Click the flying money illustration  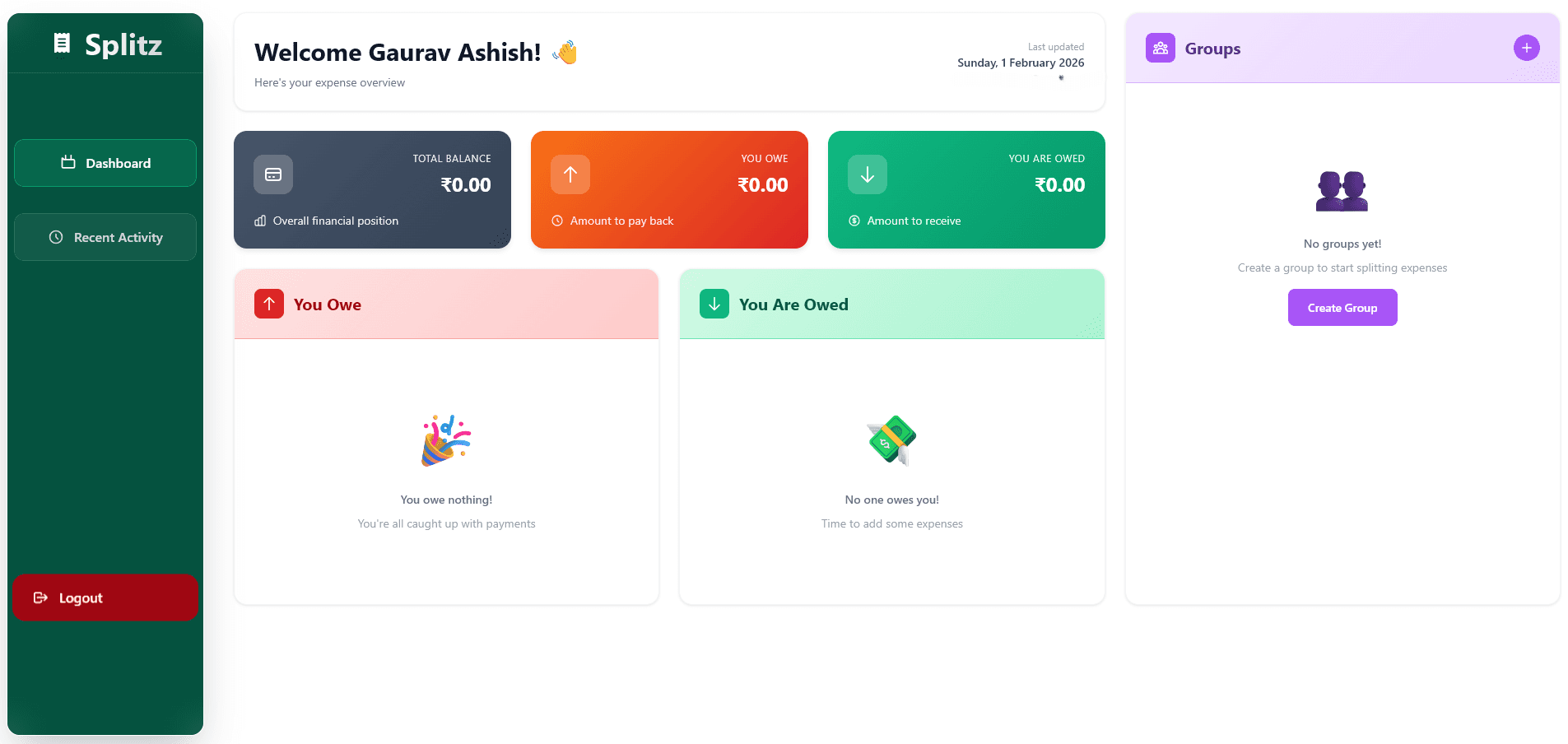tap(891, 440)
